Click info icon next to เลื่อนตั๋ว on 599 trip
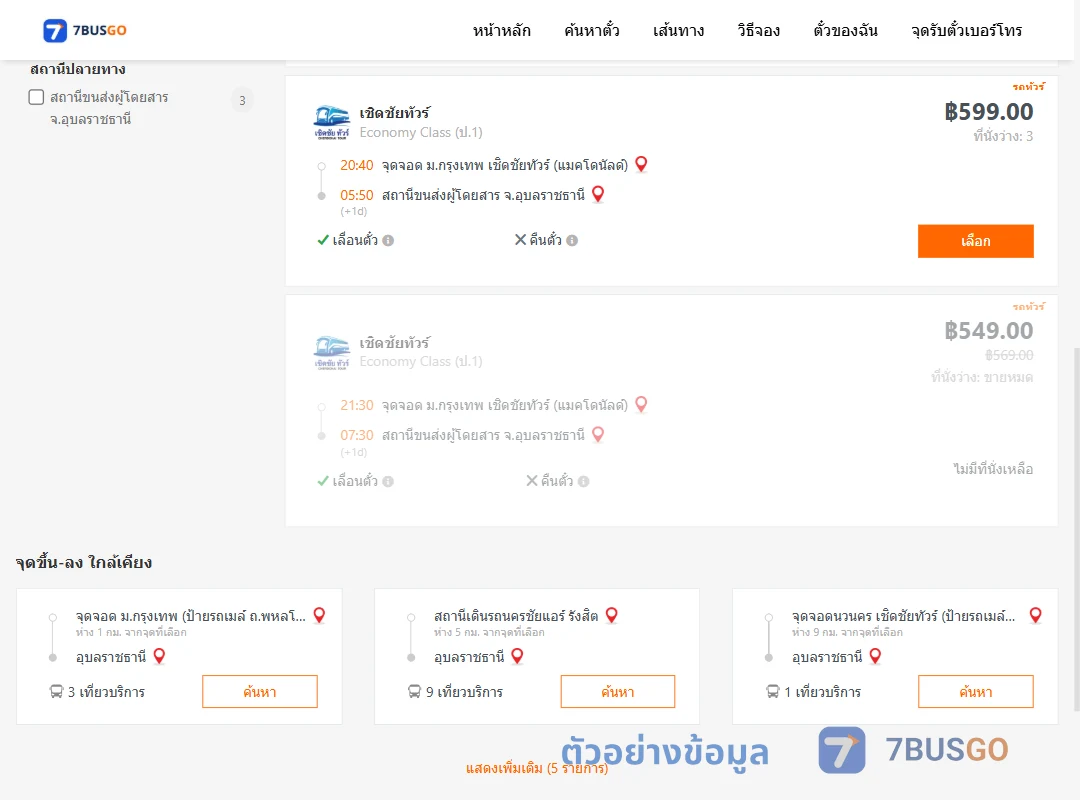Image resolution: width=1080 pixels, height=800 pixels. tap(388, 240)
